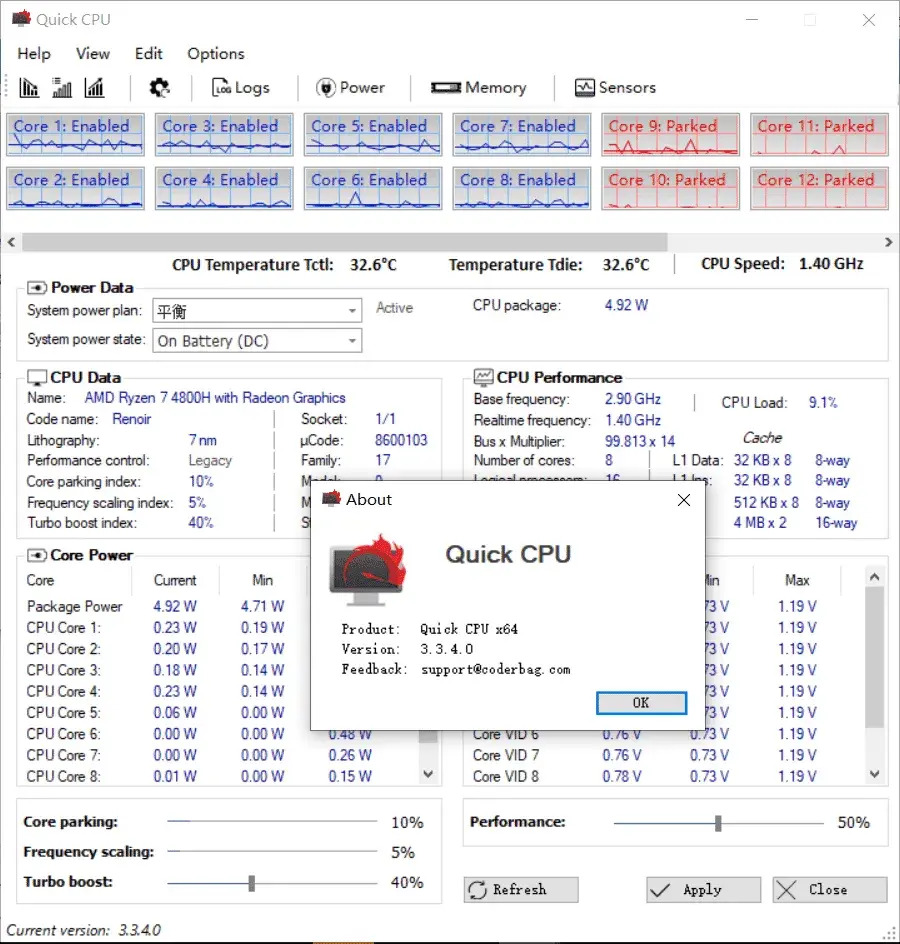
Task: Click the Quick CPU logo in About dialog
Action: 368,571
